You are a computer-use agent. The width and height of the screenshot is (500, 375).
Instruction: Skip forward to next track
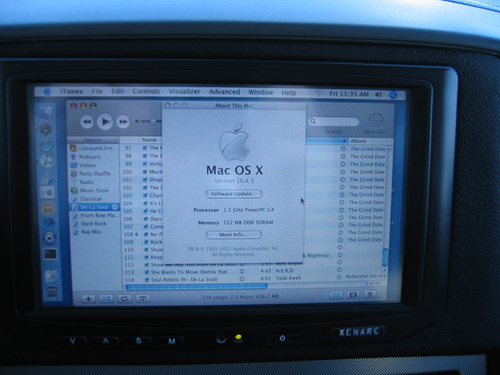[x=123, y=122]
